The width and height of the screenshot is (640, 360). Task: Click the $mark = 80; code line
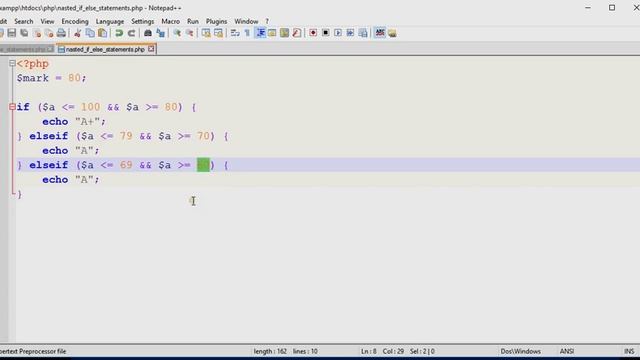[x=51, y=78]
